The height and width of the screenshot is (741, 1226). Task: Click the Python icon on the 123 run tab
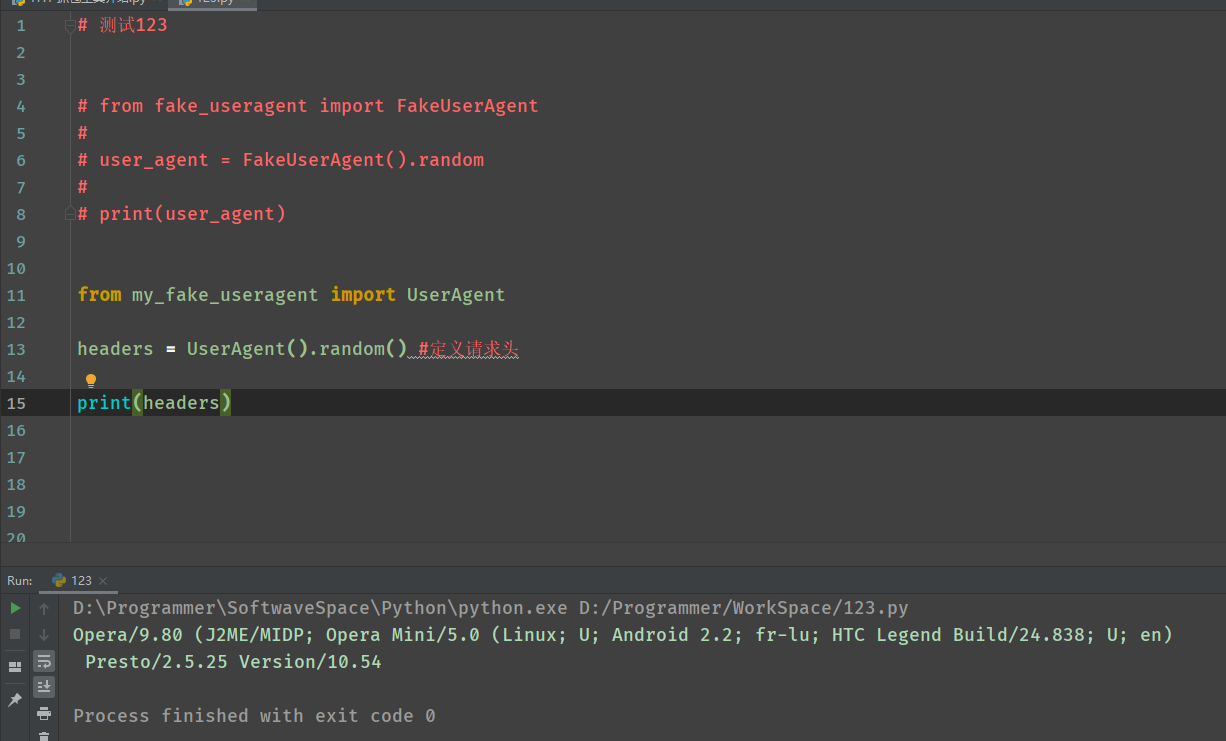[x=58, y=580]
